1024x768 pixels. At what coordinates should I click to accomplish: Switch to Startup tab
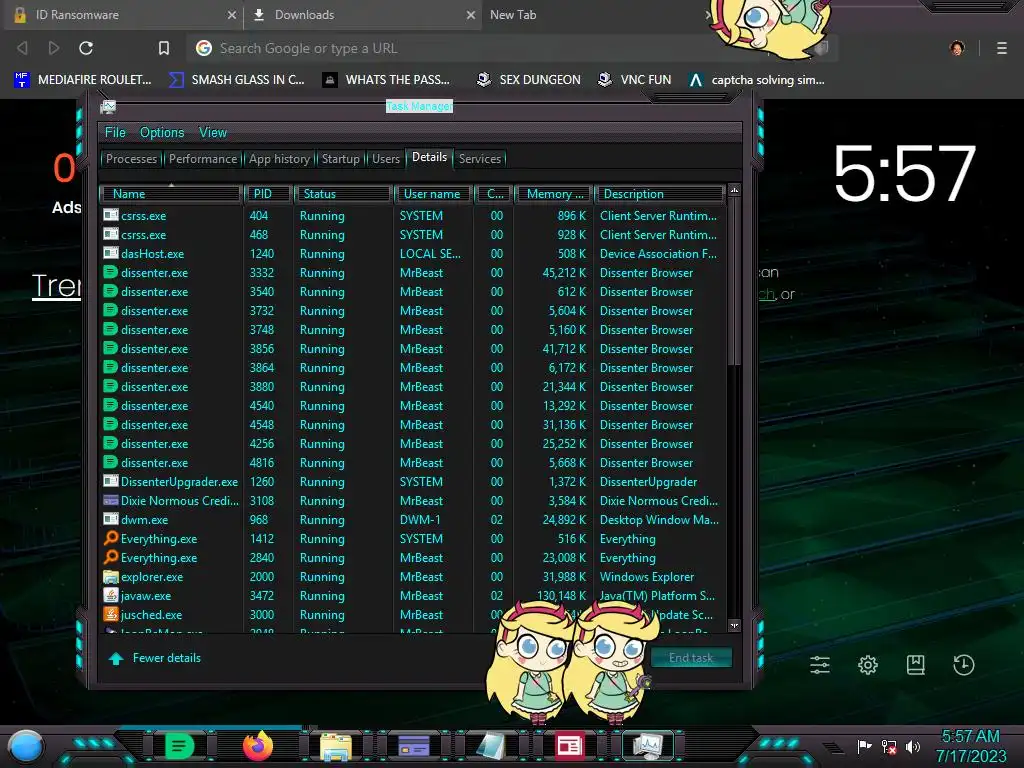(340, 159)
